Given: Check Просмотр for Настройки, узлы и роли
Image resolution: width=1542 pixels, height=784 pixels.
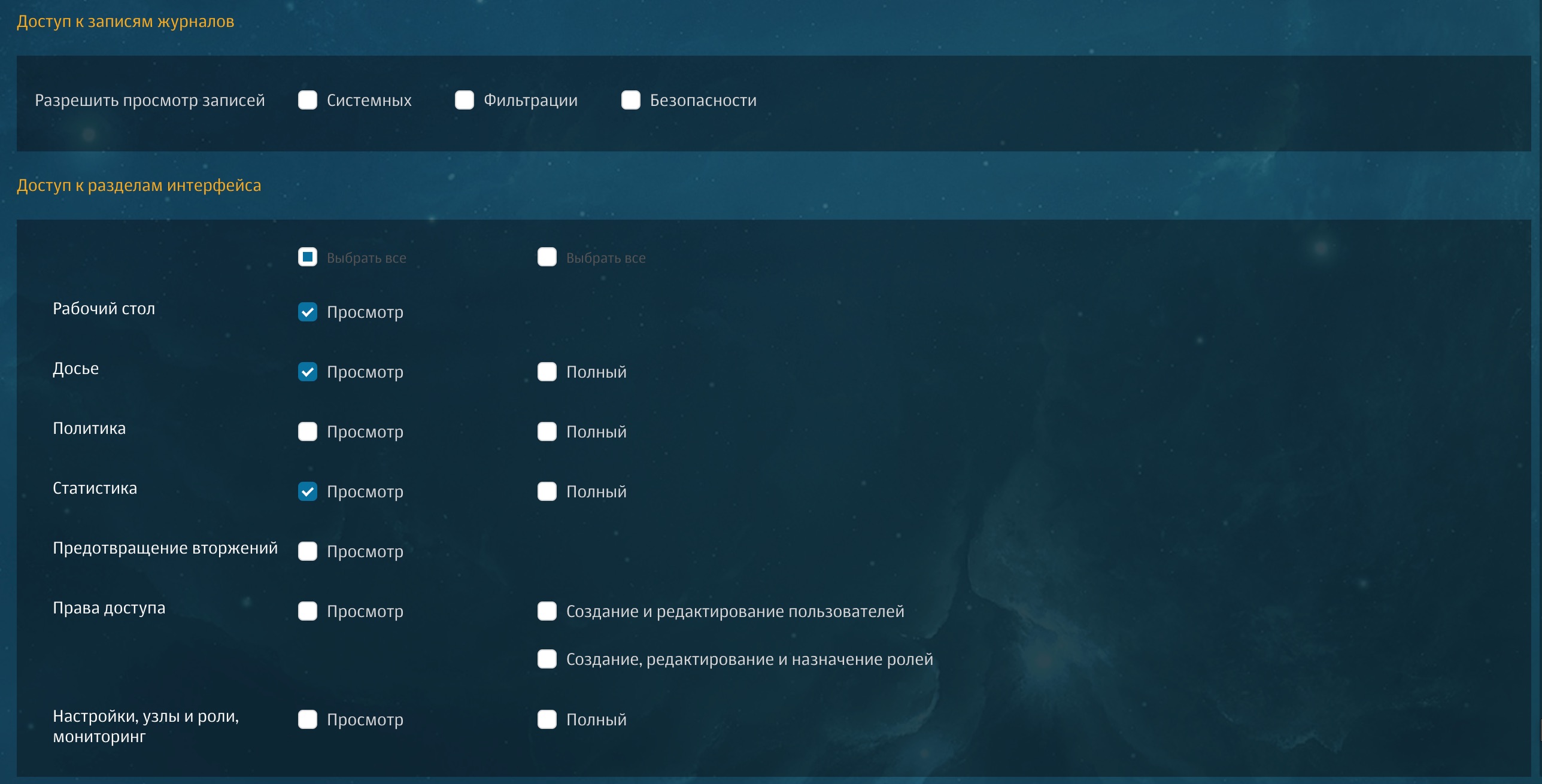Looking at the screenshot, I should 308,719.
